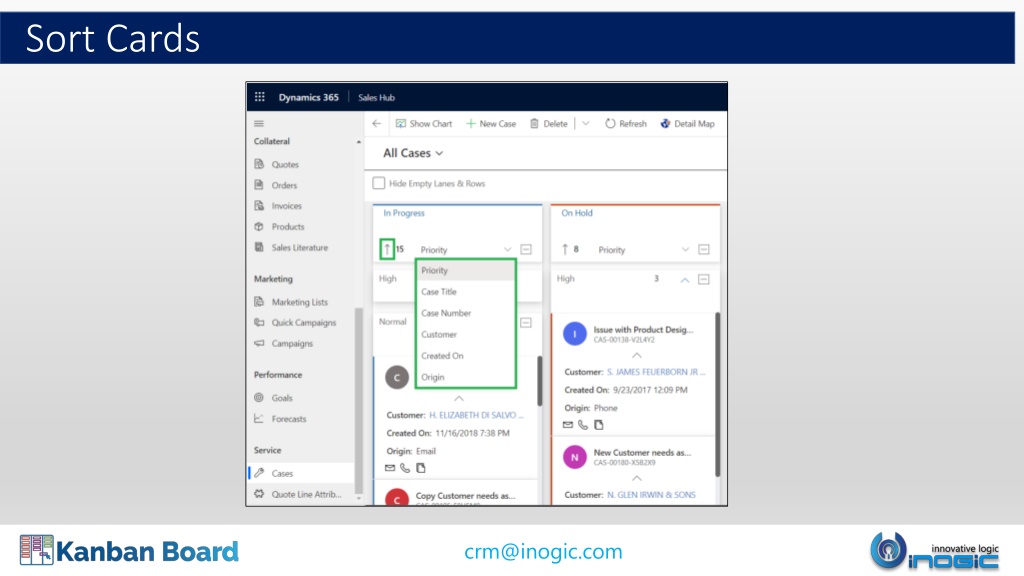Check Hide Empty Lanes & Rows

point(379,183)
